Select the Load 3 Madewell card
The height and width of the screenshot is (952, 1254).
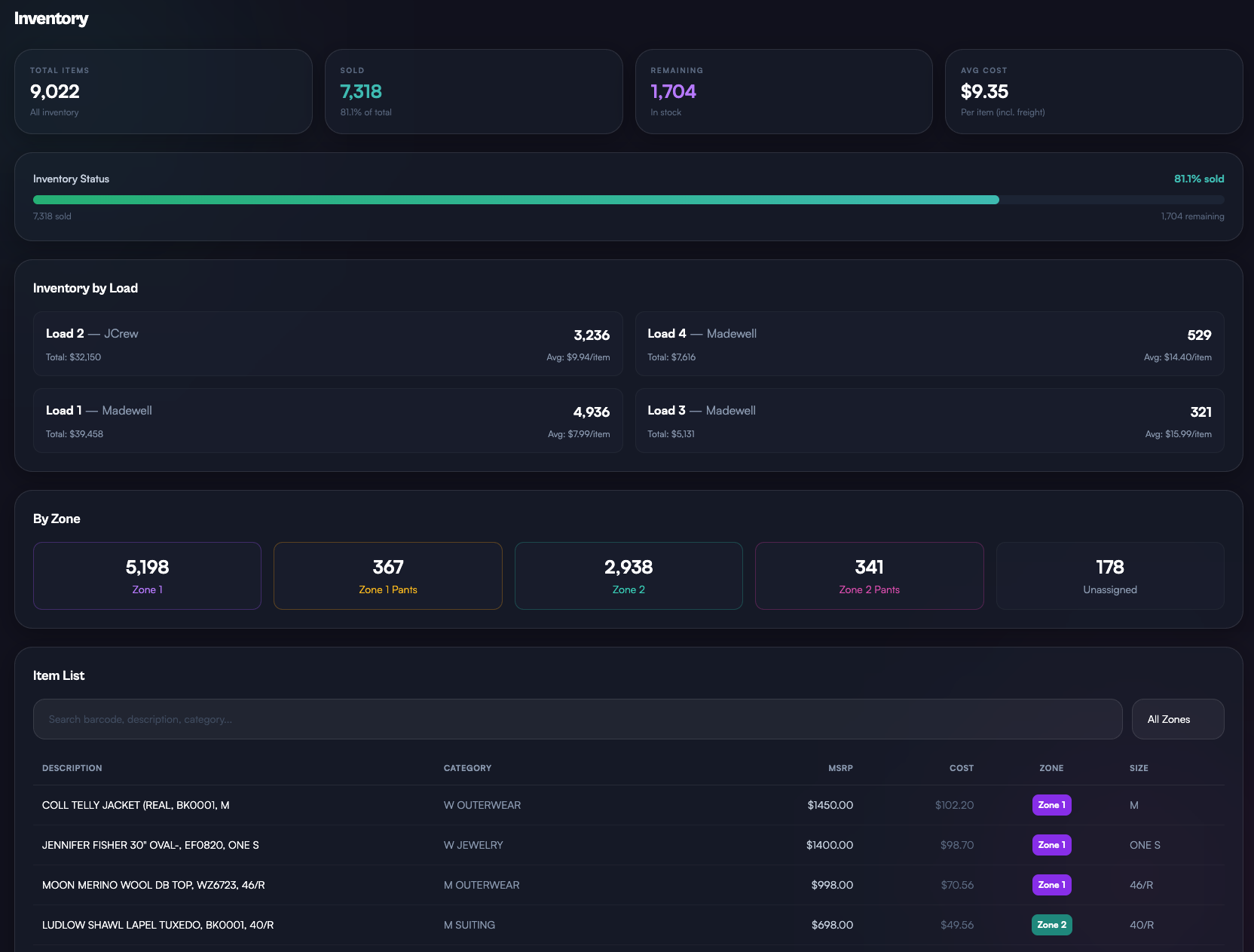[929, 421]
